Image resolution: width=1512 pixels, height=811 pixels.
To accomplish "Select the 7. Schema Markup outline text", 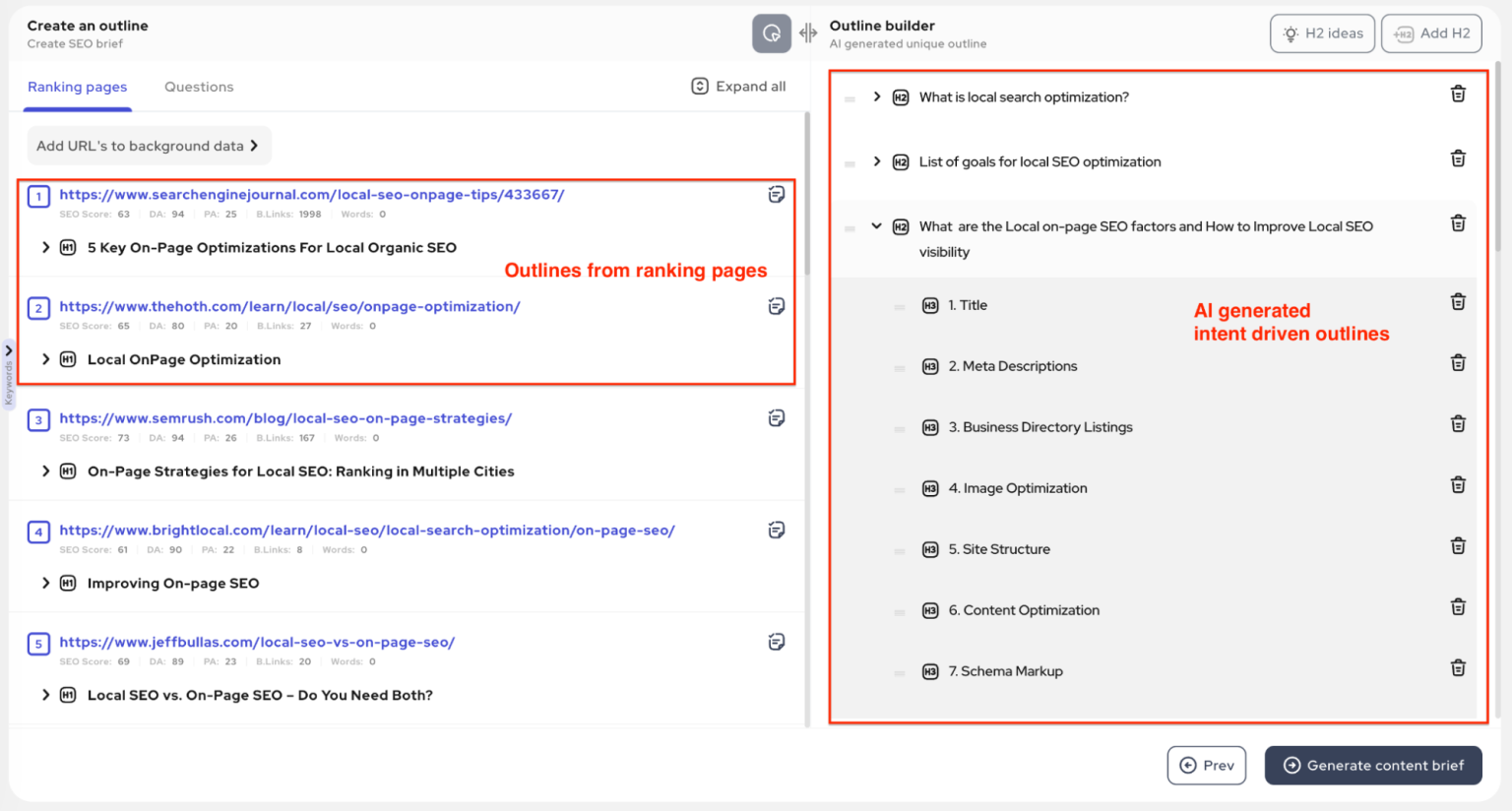I will [1006, 671].
